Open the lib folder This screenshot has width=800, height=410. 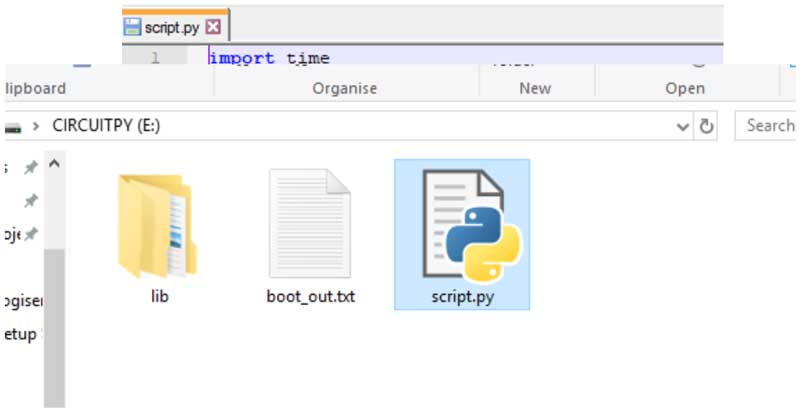(158, 226)
